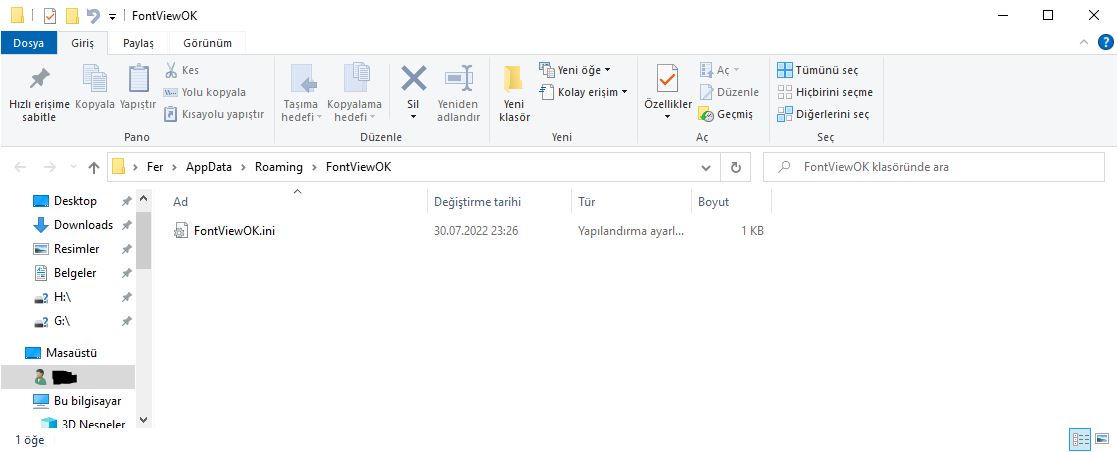
Task: Click the quick access Properties icon
Action: tap(49, 16)
